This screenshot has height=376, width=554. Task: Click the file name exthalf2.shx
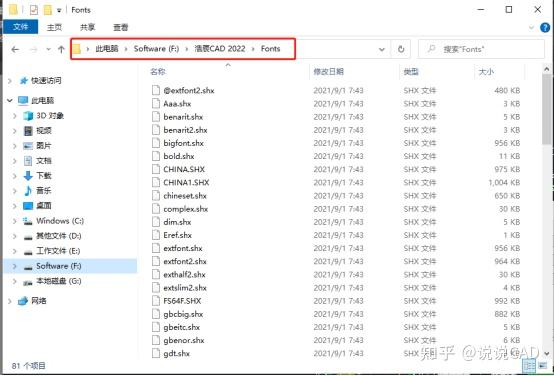pos(184,275)
